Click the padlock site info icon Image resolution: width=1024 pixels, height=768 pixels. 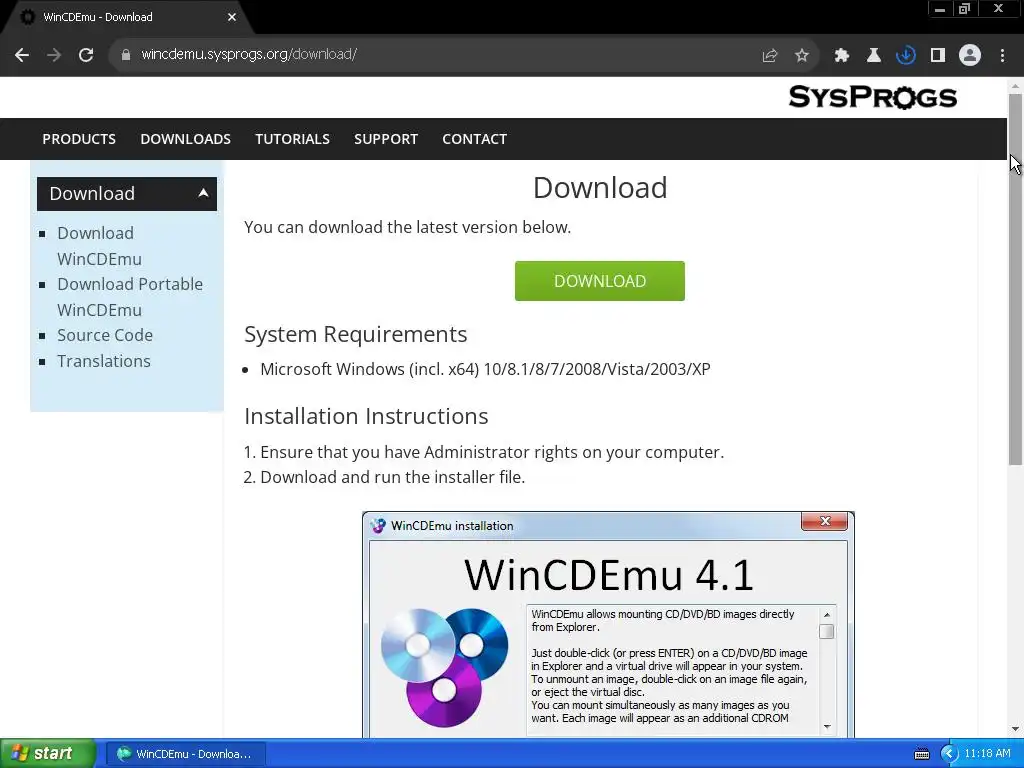click(x=125, y=55)
